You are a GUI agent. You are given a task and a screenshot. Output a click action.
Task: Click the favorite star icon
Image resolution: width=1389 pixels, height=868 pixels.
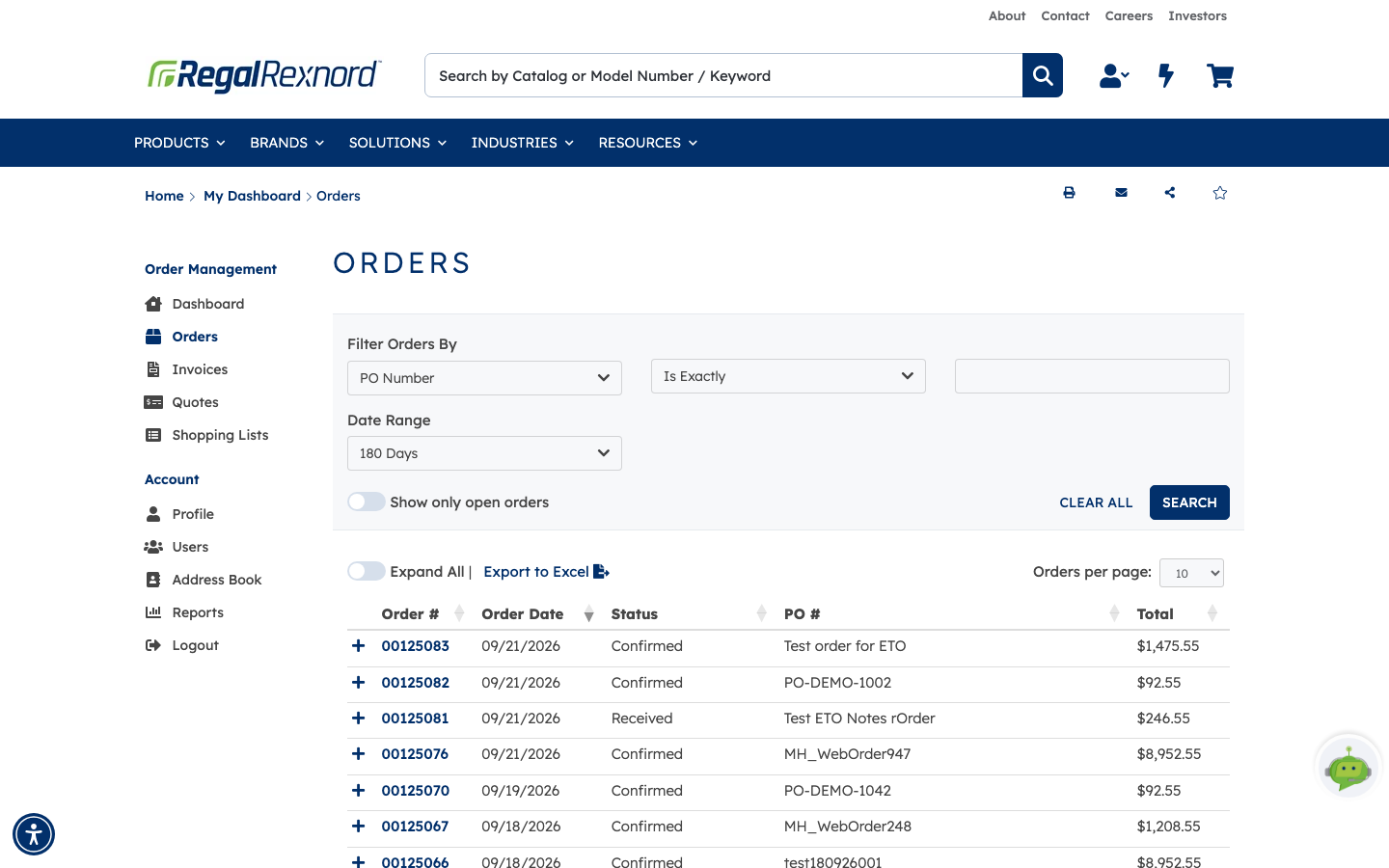click(x=1220, y=193)
